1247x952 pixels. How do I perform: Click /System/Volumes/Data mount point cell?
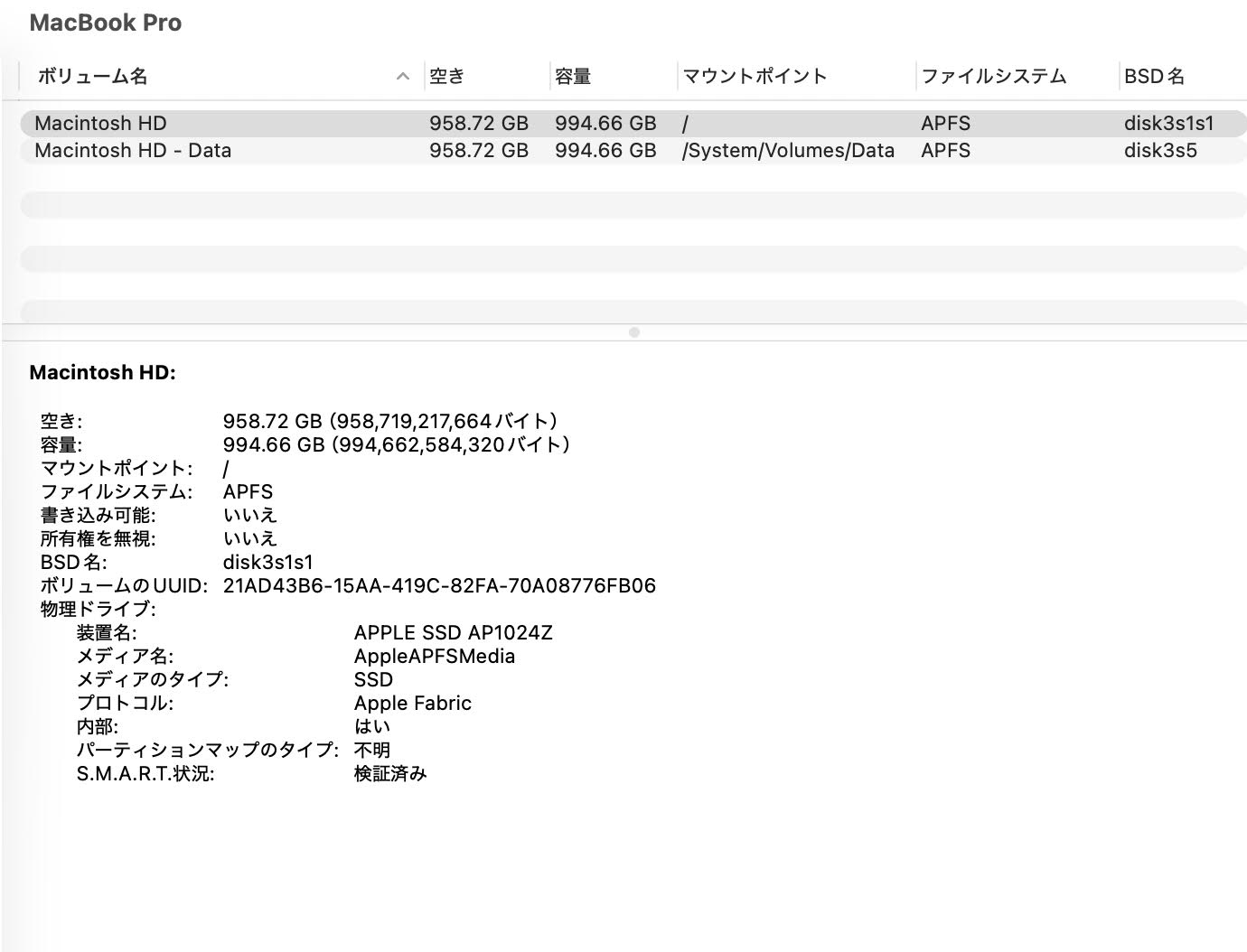[x=788, y=150]
